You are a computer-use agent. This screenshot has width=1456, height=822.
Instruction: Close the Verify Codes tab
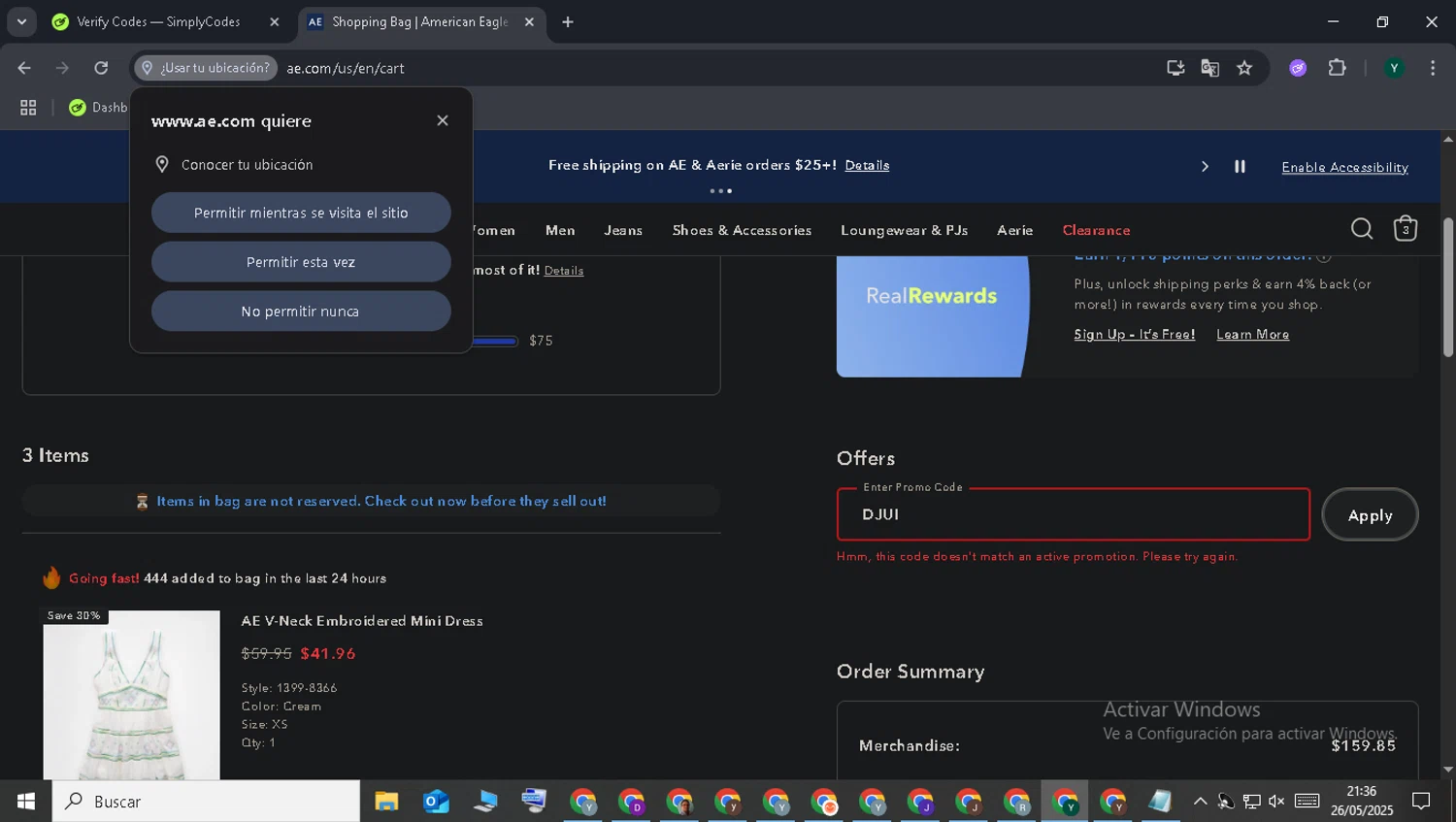pyautogui.click(x=275, y=21)
